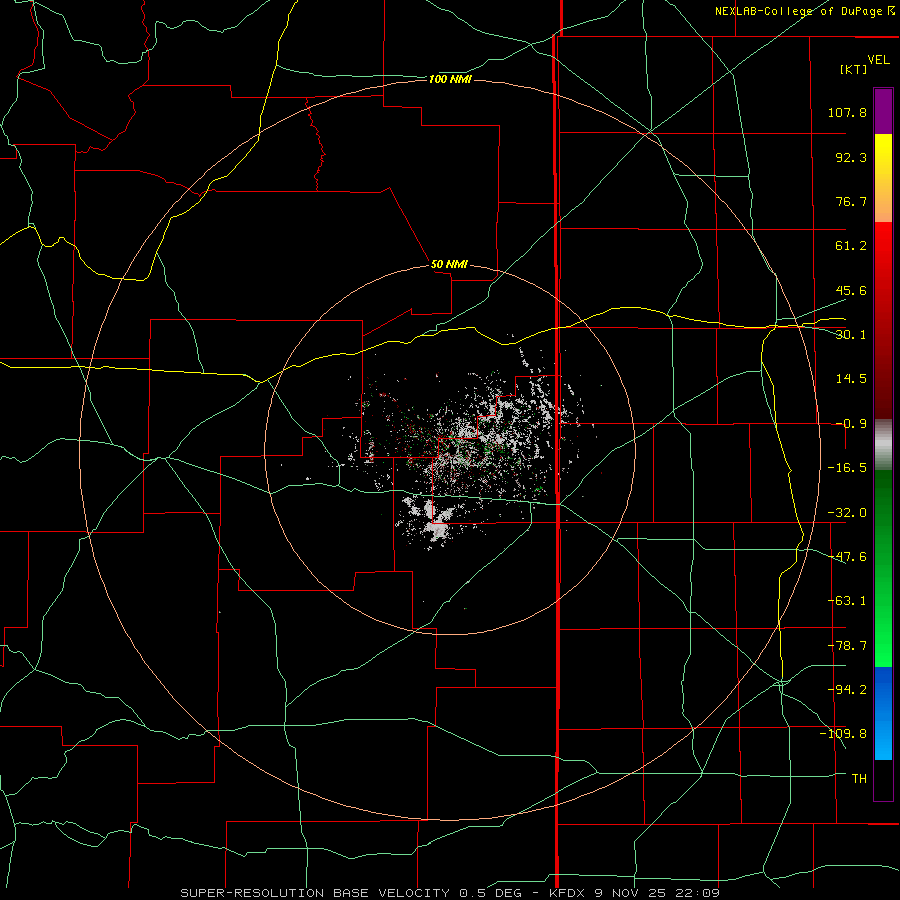The height and width of the screenshot is (900, 900).
Task: Click the 107.8 legend value
Action: pyautogui.click(x=847, y=112)
